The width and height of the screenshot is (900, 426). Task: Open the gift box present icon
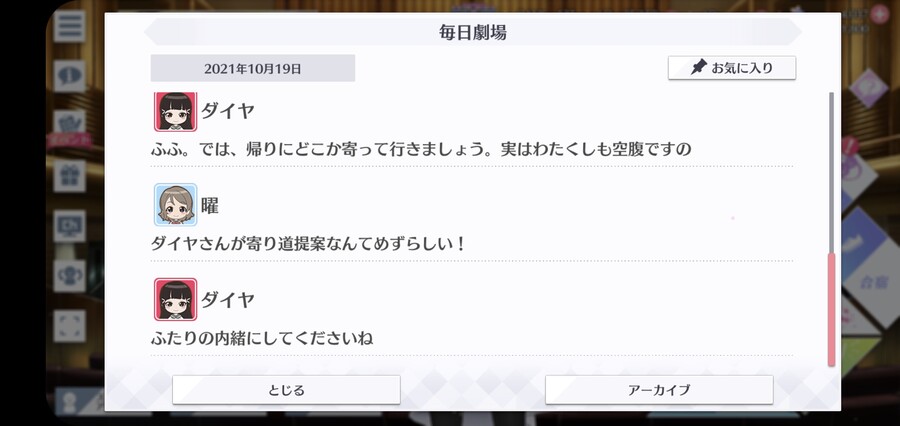click(x=69, y=176)
